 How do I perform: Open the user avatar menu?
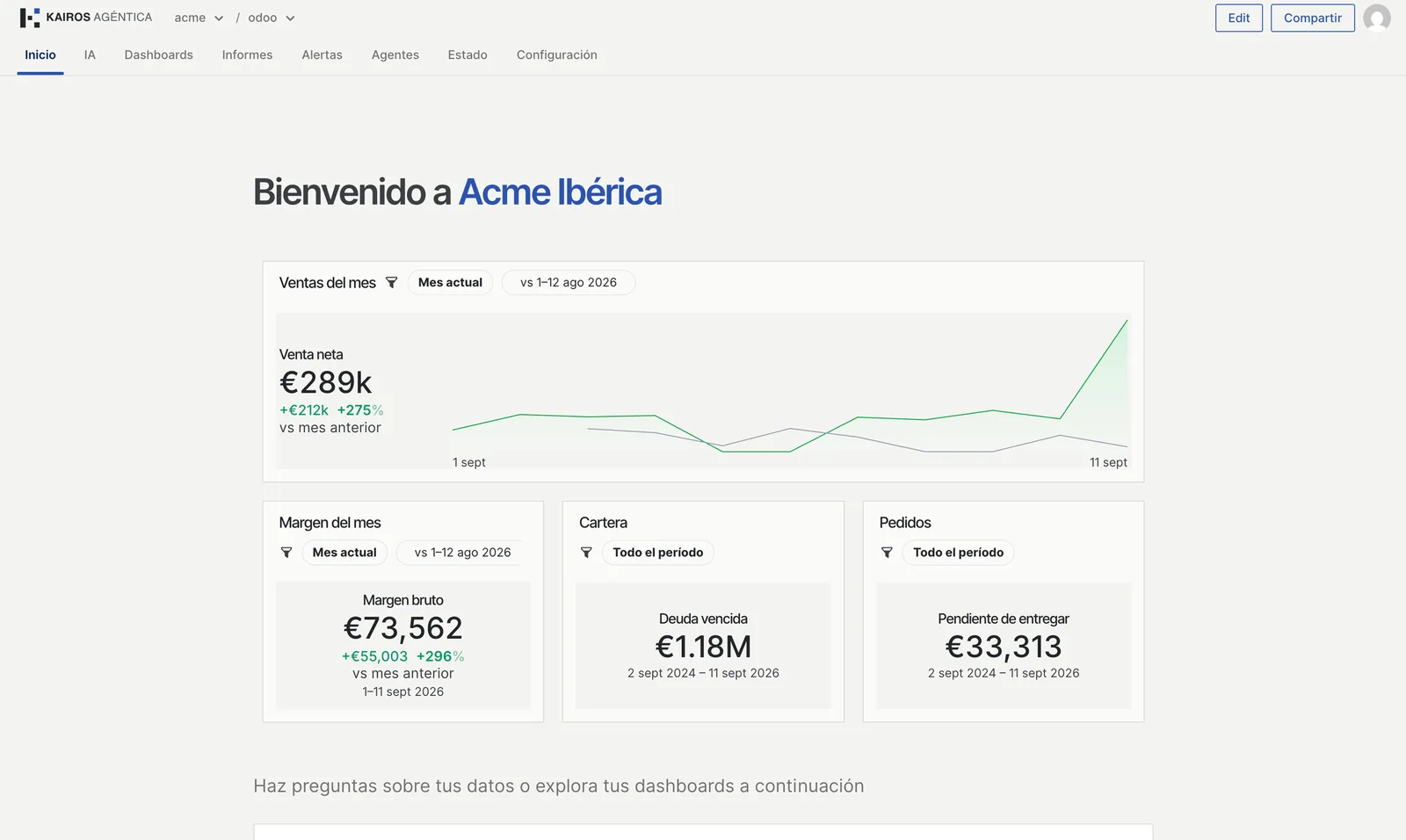point(1376,18)
